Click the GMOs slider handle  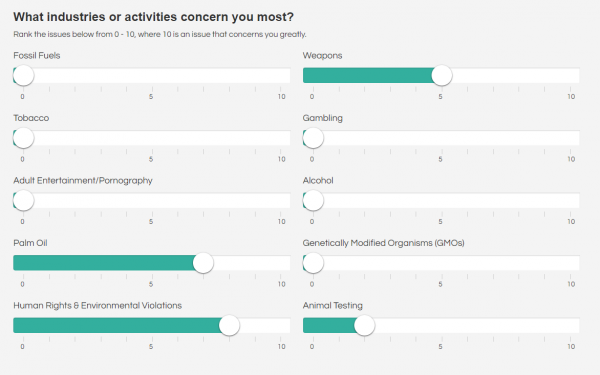click(313, 263)
